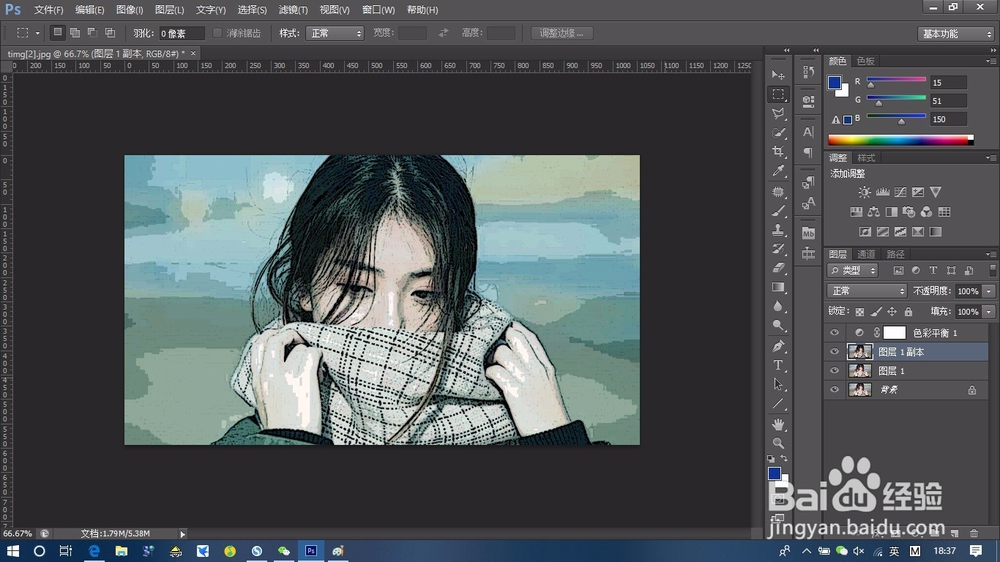Hide the 背景 layer
Viewport: 1000px width, 562px height.
click(x=835, y=390)
